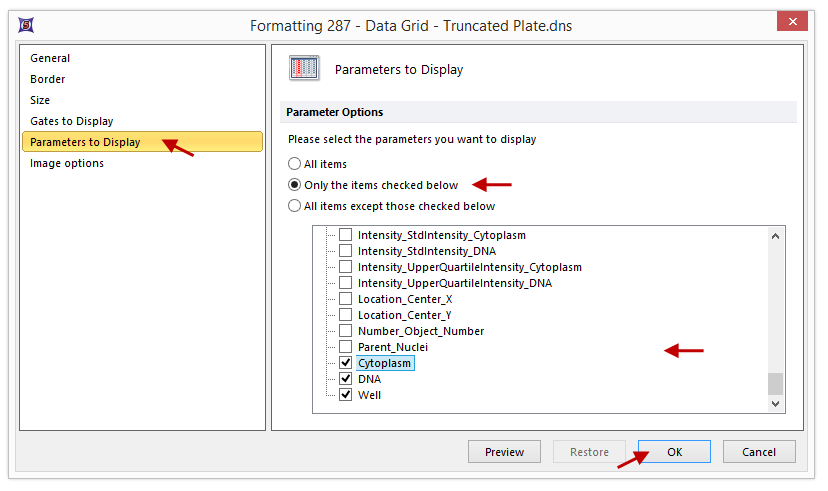This screenshot has width=828, height=491.
Task: Open the General settings category
Action: coord(50,58)
